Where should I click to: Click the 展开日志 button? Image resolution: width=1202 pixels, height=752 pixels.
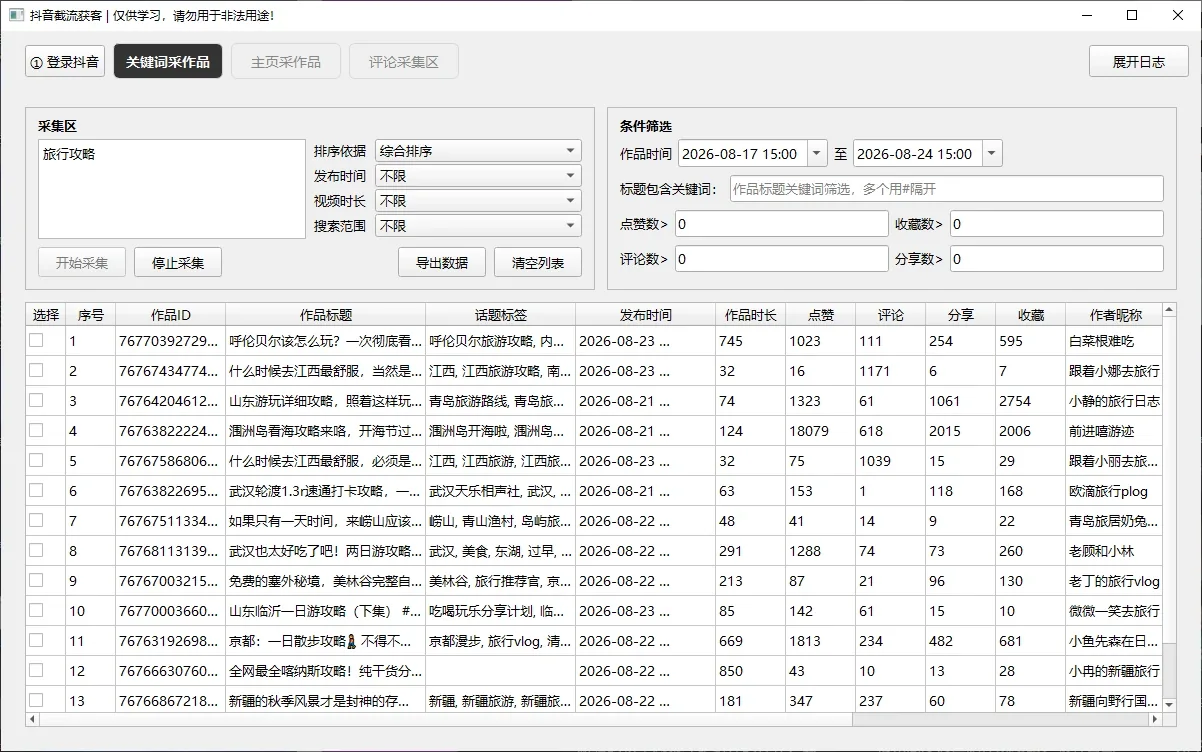(1139, 62)
